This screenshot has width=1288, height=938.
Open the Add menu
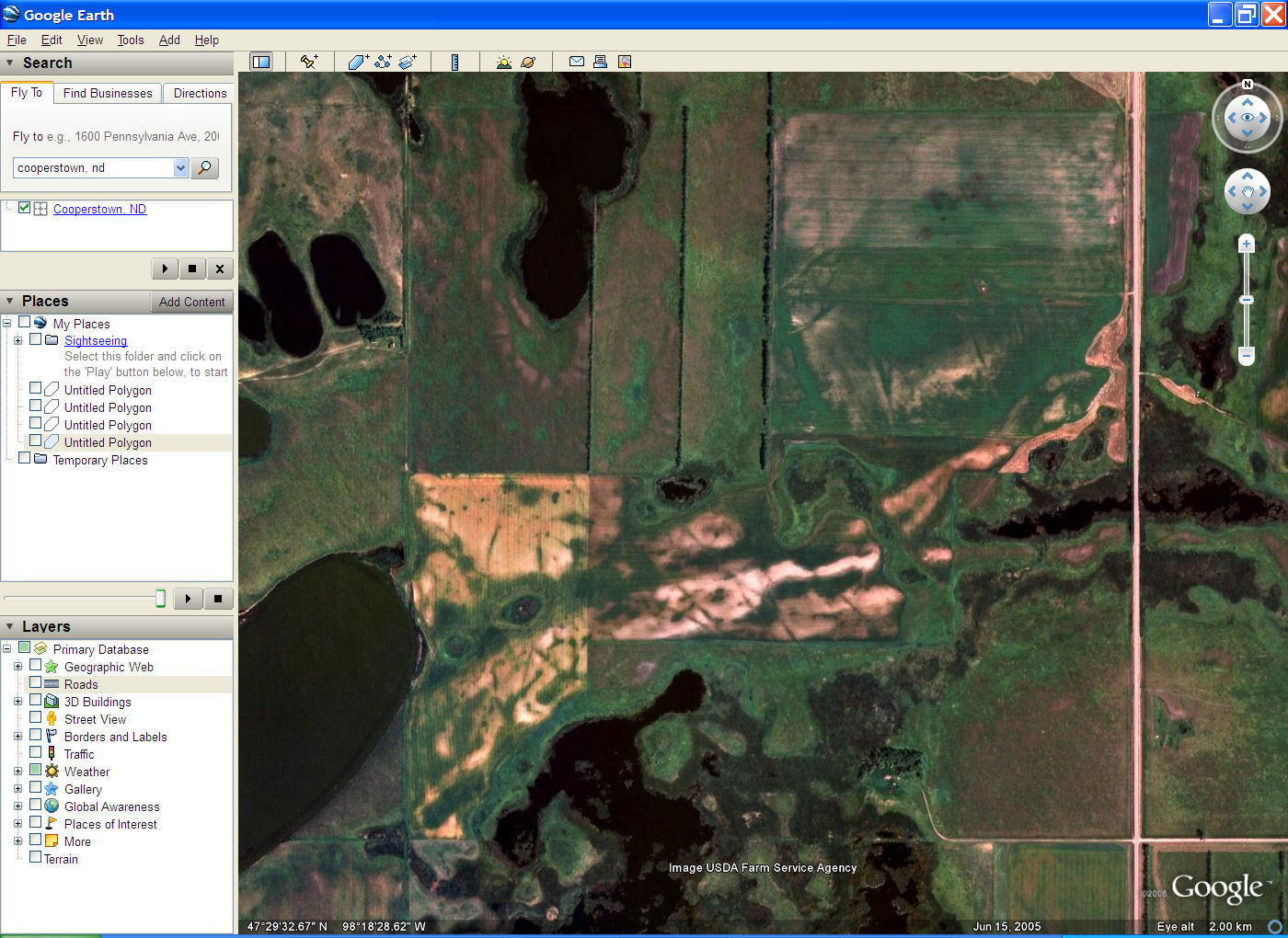[x=169, y=40]
